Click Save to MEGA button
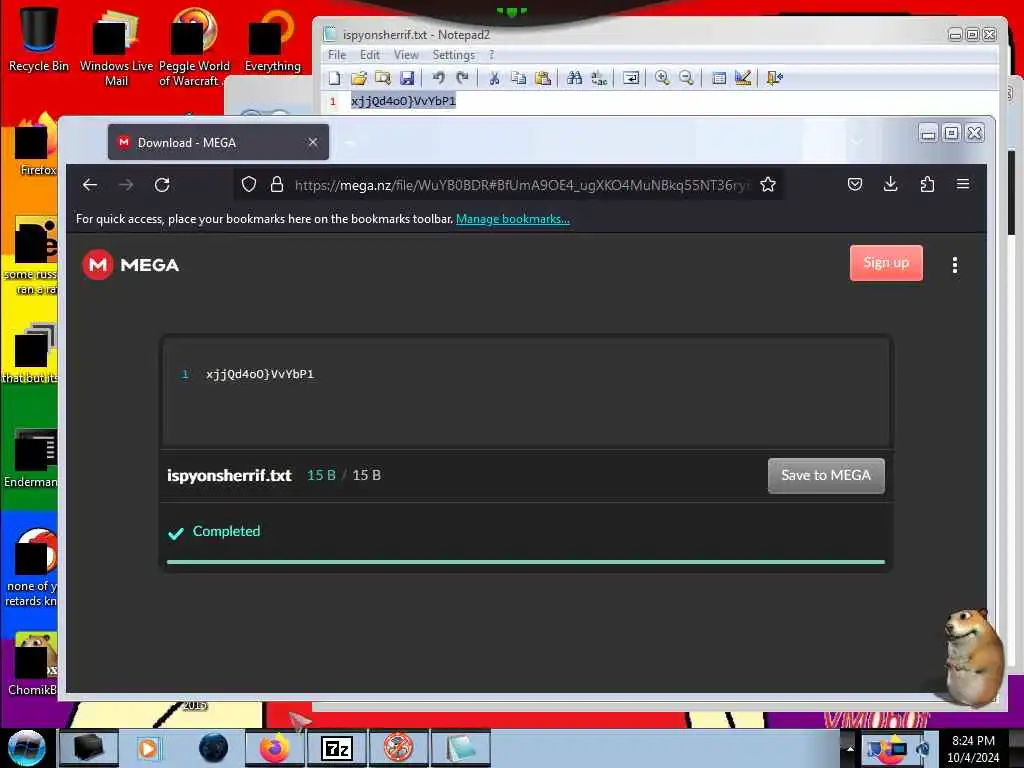This screenshot has width=1024, height=768. click(826, 475)
